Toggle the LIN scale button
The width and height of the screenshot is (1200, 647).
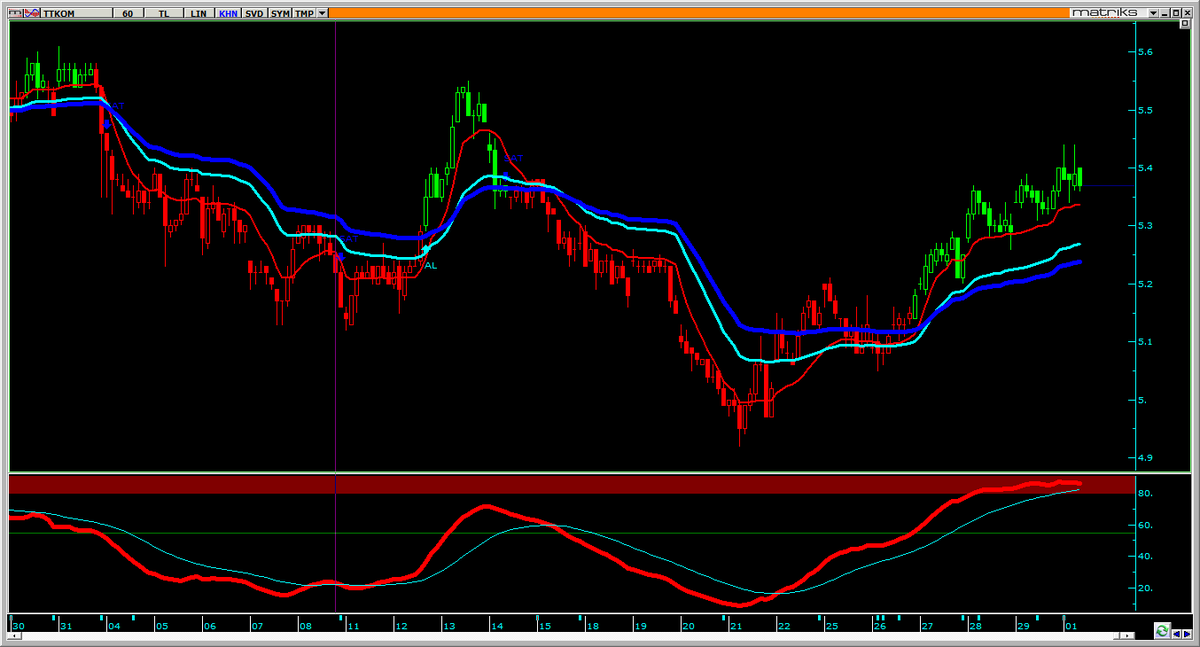coord(198,14)
